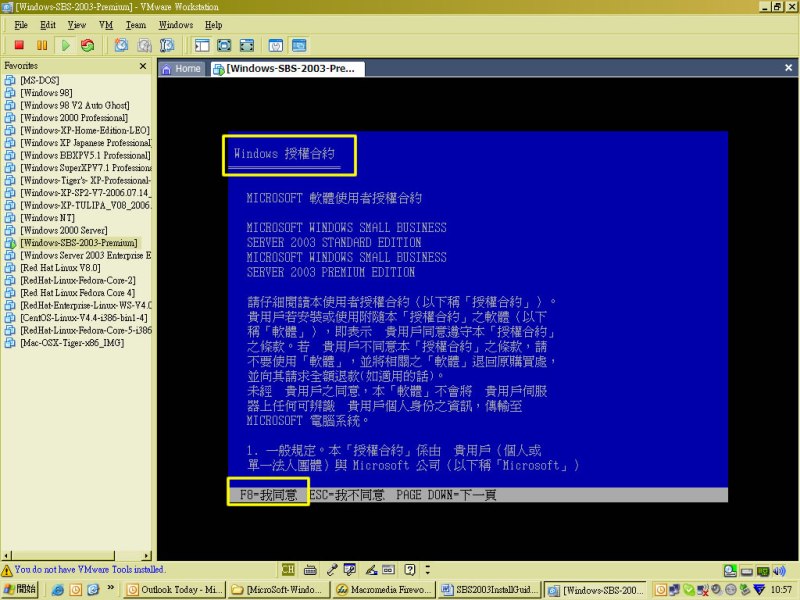Viewport: 800px width, 600px height.
Task: Click the Windows Start button 開始
Action: 19,589
